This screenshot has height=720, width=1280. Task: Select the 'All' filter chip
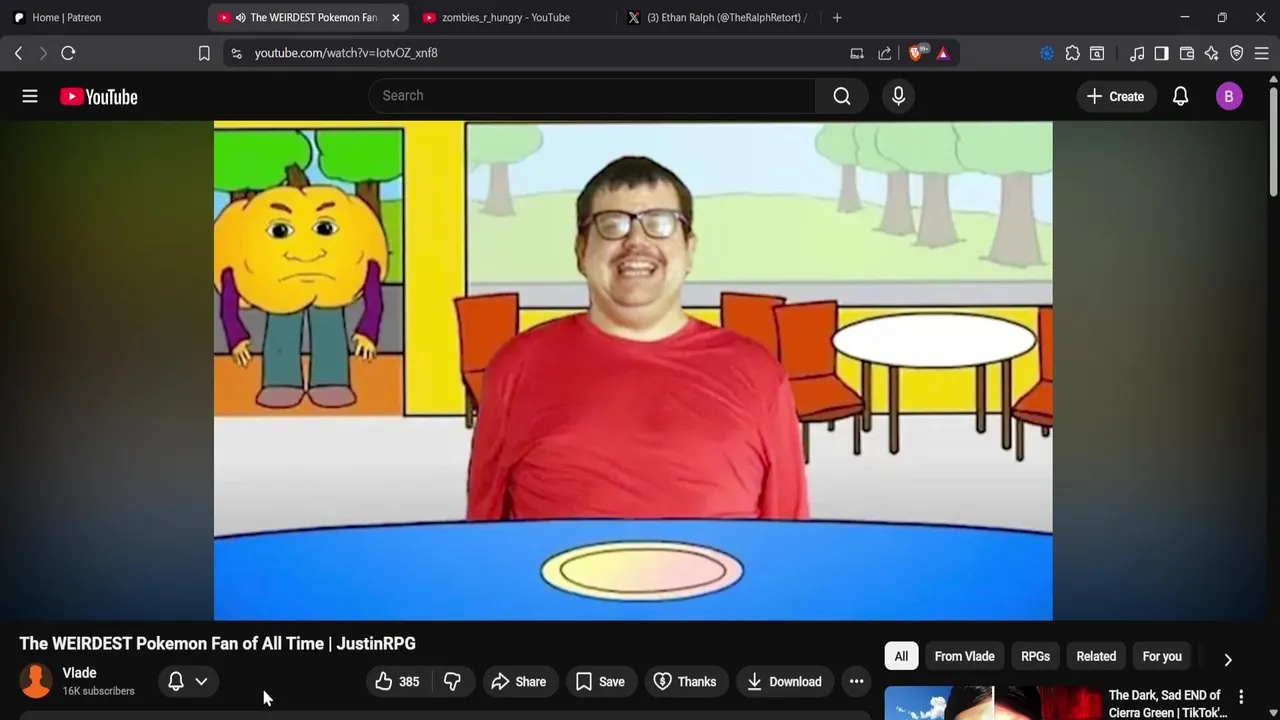901,656
